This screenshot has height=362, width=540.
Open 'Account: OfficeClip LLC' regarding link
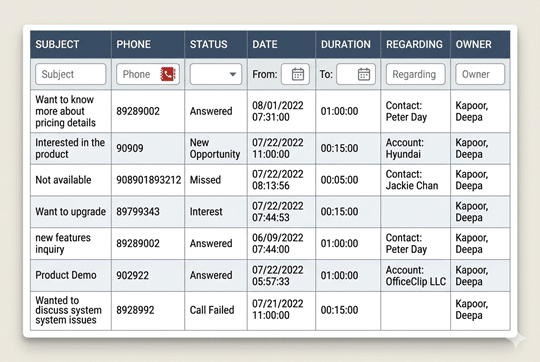click(x=416, y=275)
